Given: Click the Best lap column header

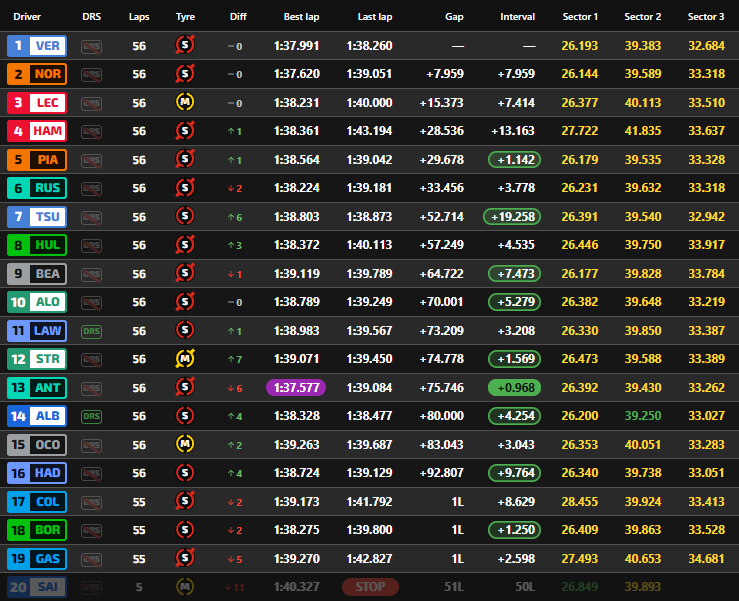Looking at the screenshot, I should point(301,17).
